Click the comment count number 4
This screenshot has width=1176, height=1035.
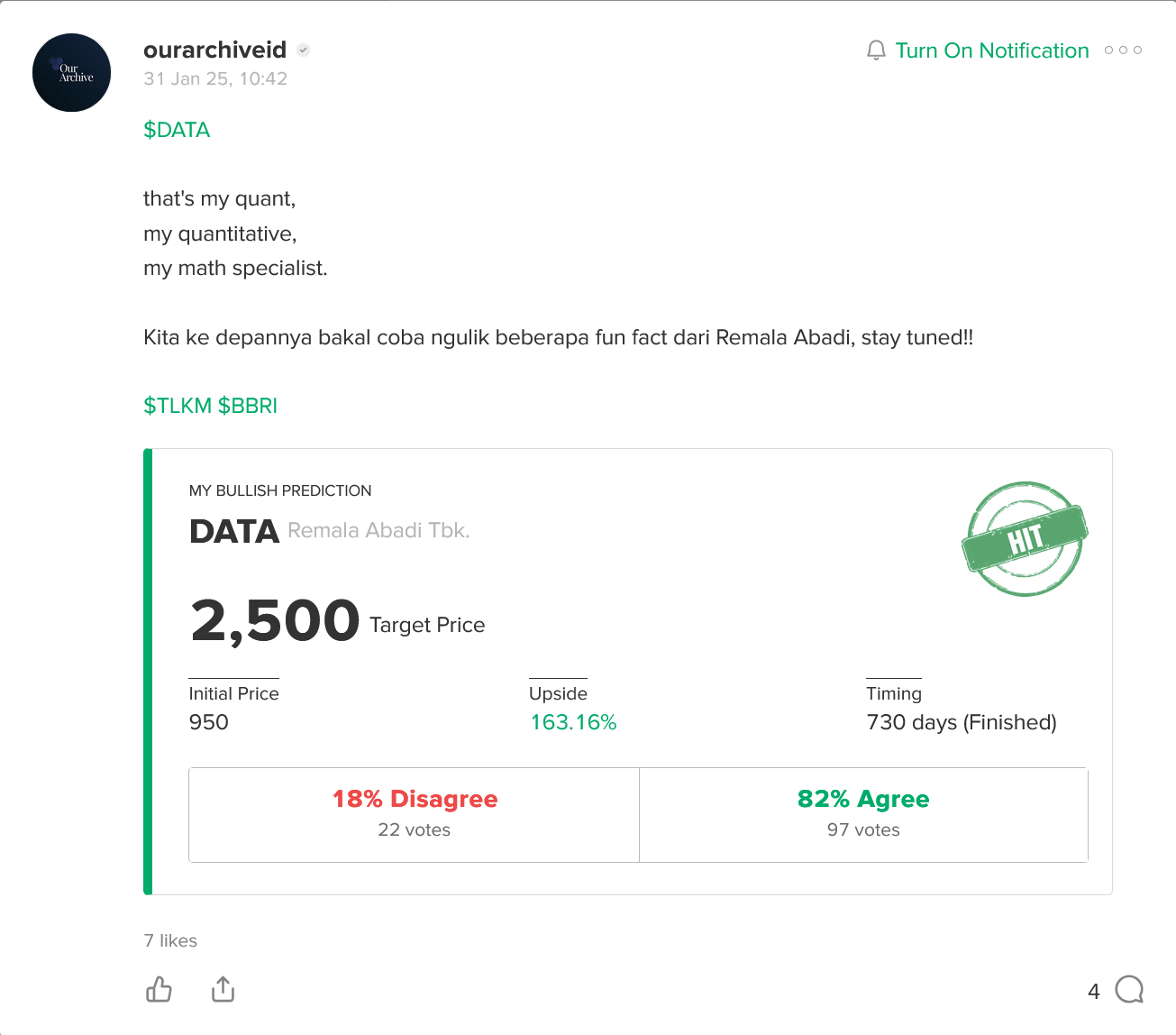pyautogui.click(x=1094, y=991)
